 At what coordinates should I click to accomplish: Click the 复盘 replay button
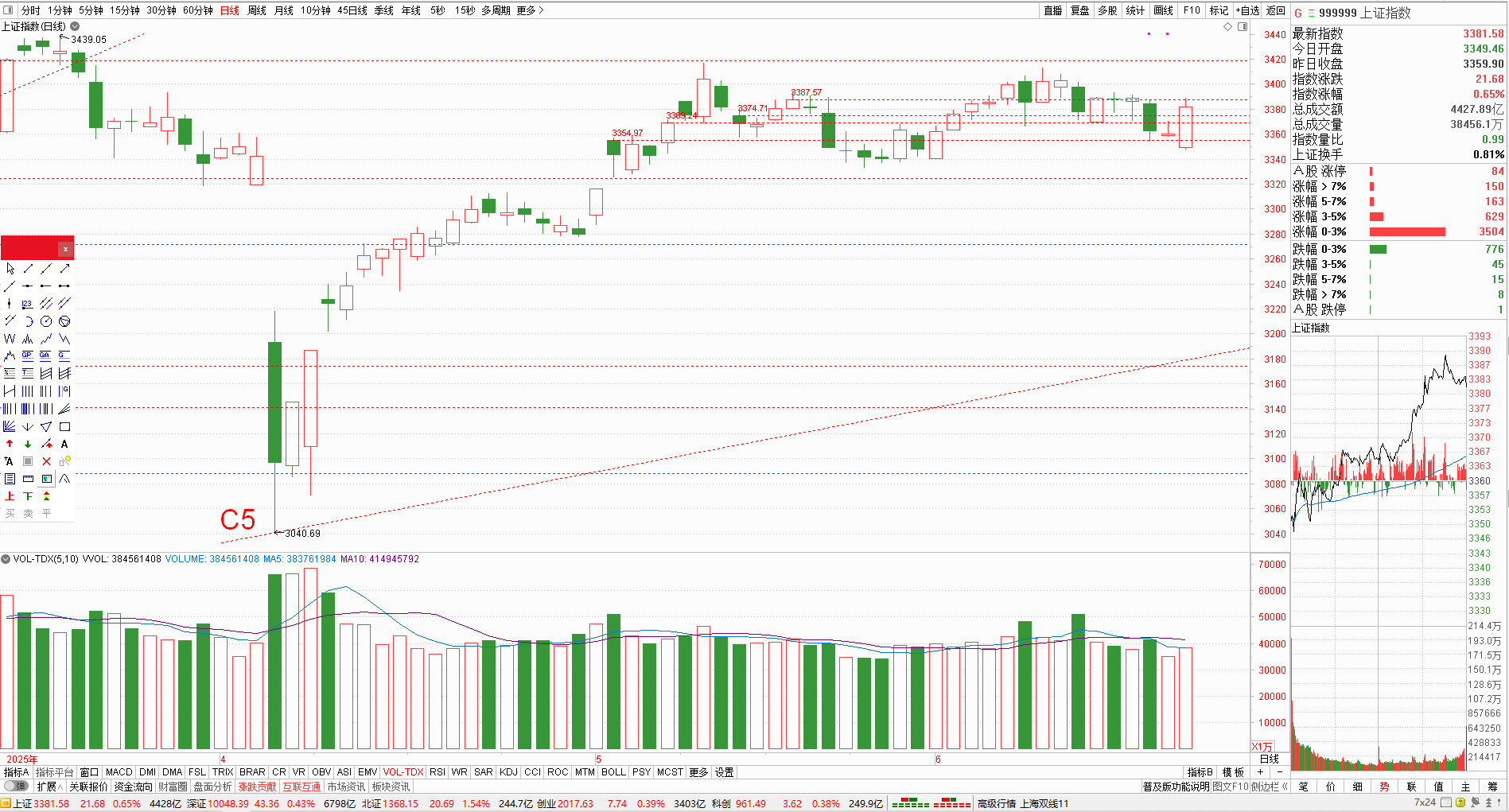click(1079, 10)
